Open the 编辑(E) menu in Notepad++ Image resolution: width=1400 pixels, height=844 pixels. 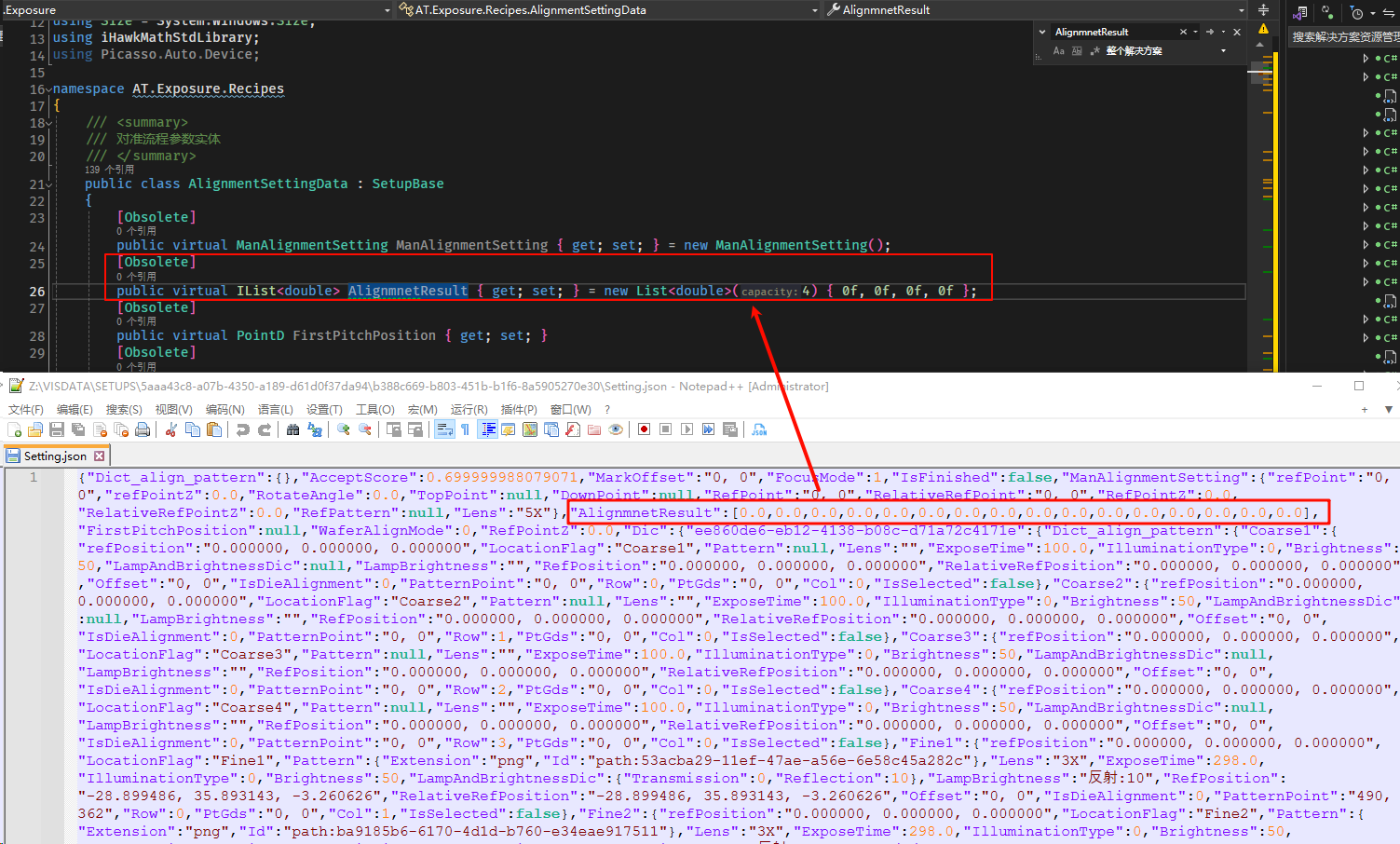pos(75,409)
